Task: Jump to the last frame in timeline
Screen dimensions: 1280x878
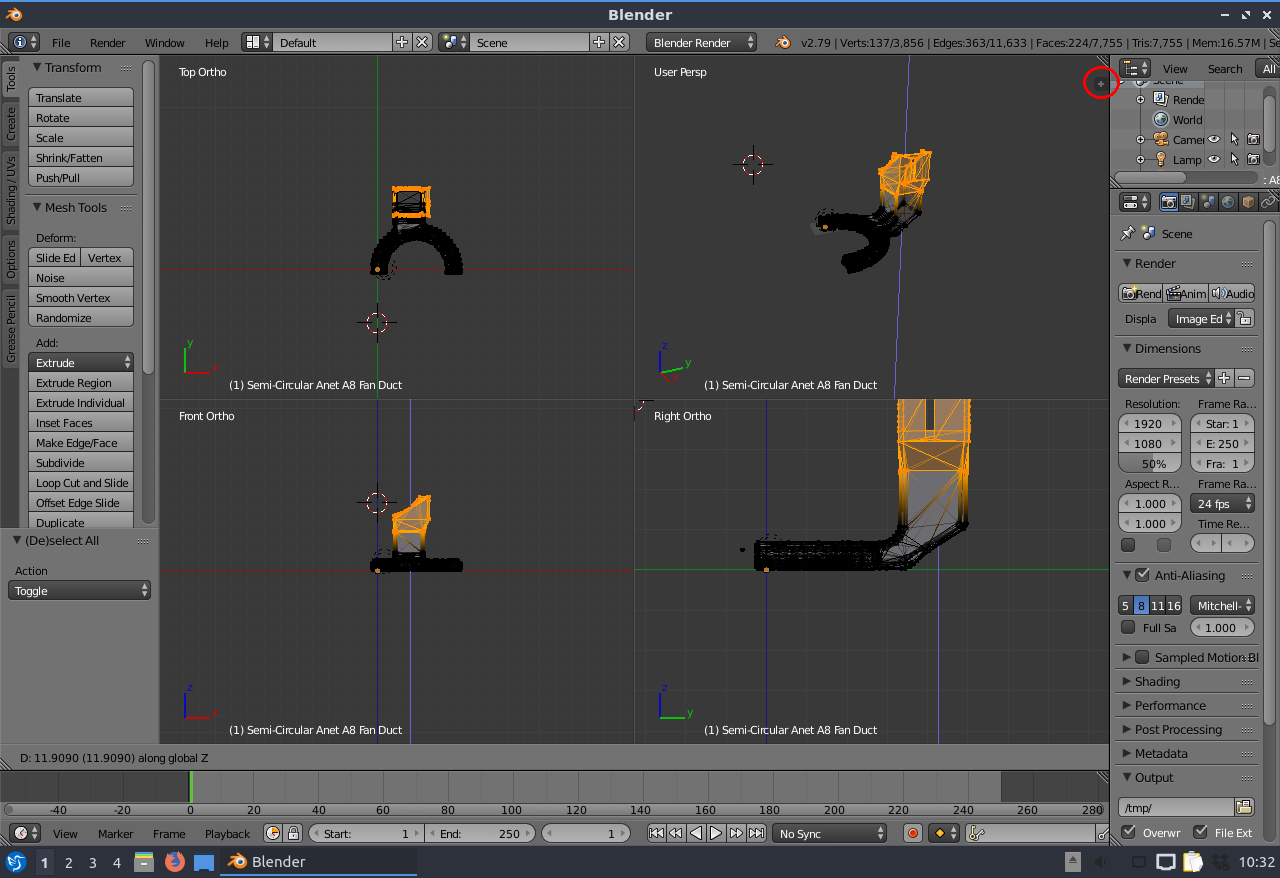Action: 756,833
